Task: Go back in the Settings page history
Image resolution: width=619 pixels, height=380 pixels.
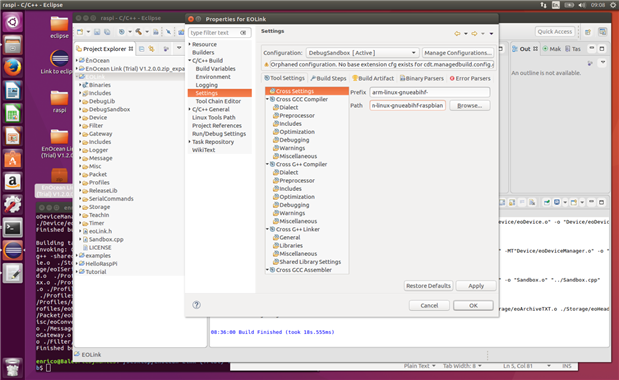Action: (x=457, y=34)
